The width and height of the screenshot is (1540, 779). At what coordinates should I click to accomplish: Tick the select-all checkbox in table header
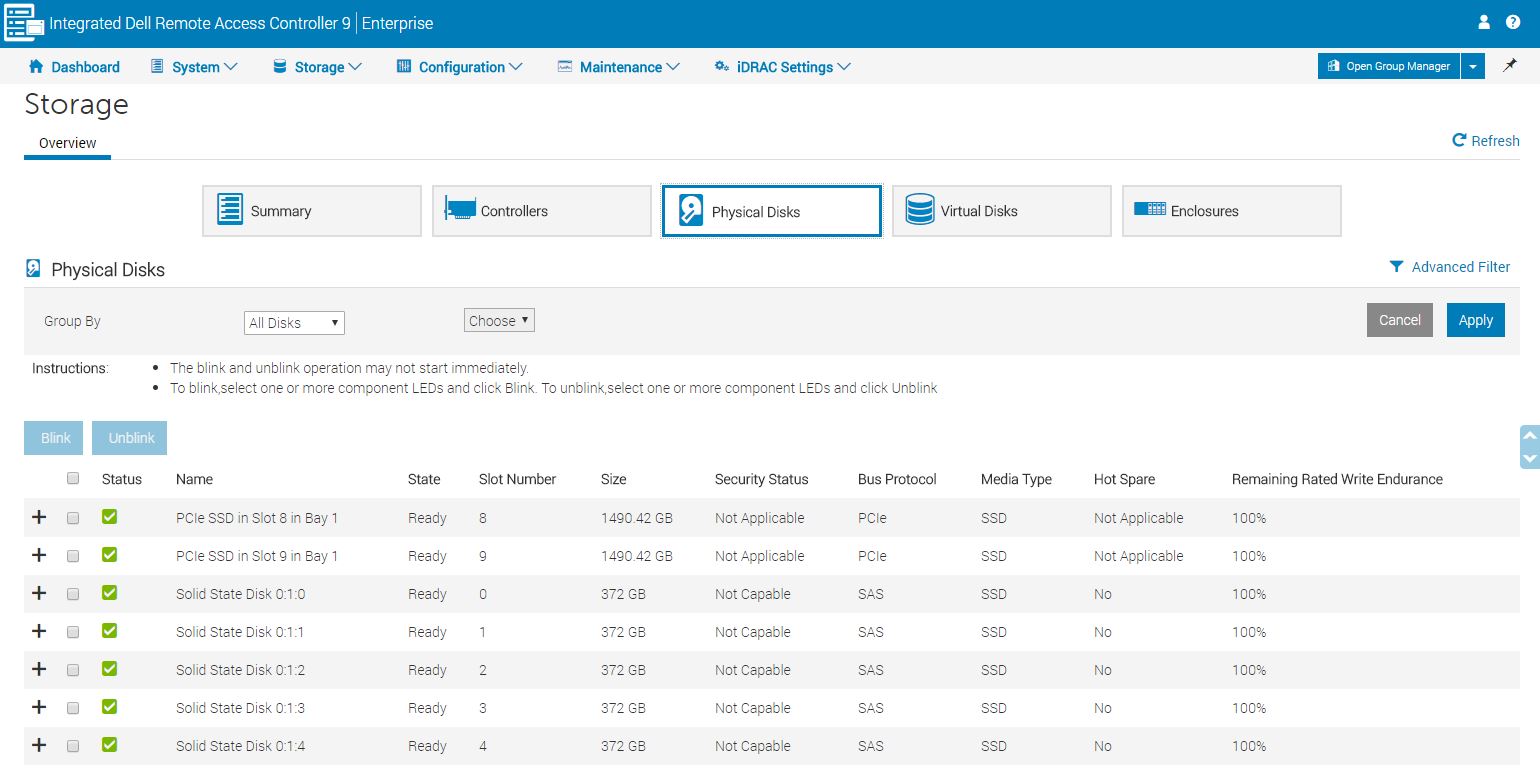point(73,479)
